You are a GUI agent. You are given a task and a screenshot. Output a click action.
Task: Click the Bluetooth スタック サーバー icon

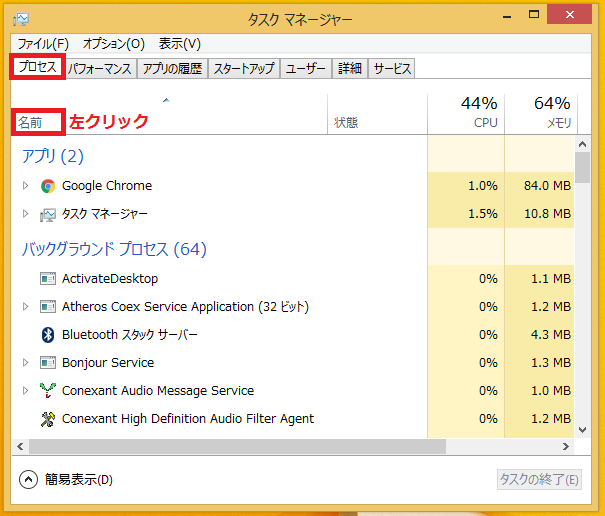tap(48, 335)
